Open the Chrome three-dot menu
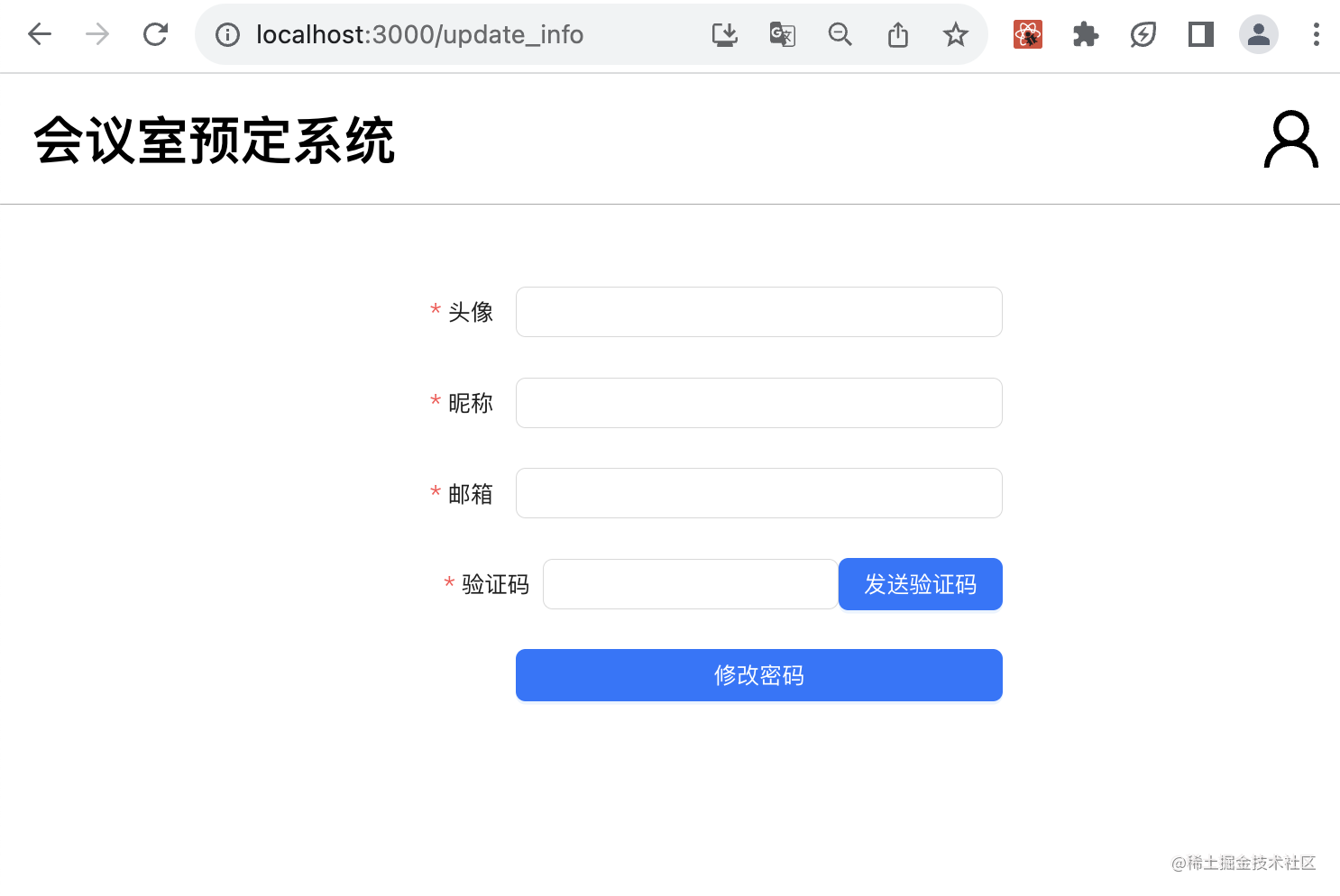This screenshot has width=1340, height=896. (1317, 34)
